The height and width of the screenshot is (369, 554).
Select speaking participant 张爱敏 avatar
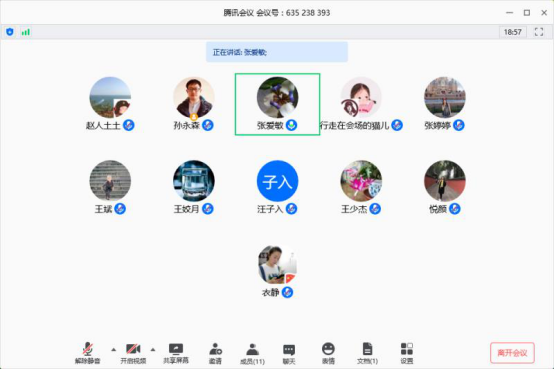click(x=277, y=97)
